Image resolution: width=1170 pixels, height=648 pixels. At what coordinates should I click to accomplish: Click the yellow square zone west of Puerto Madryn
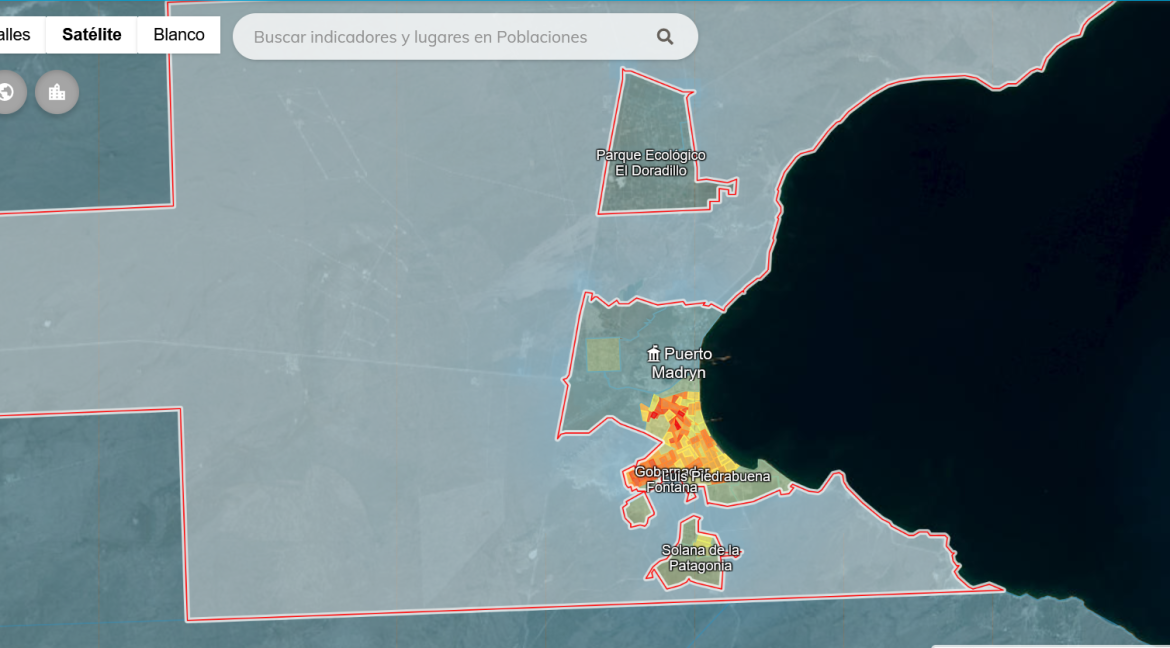pyautogui.click(x=603, y=355)
